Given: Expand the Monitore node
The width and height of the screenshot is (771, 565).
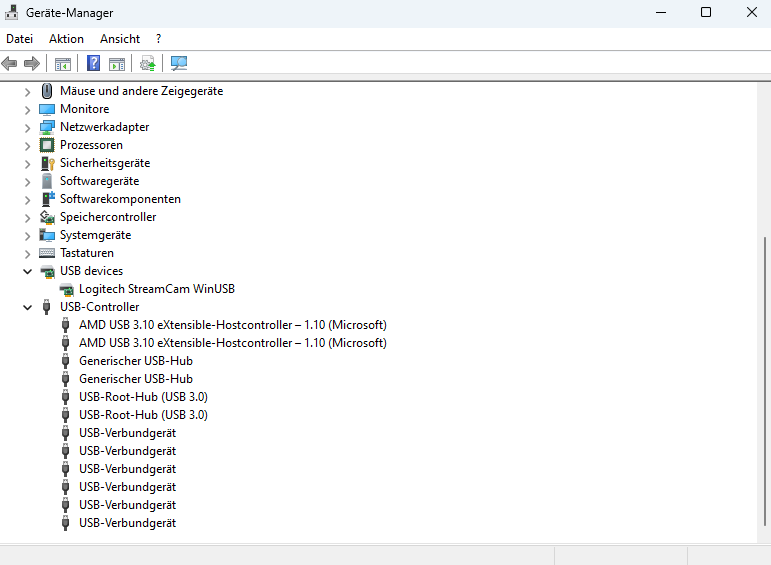Looking at the screenshot, I should 28,110.
